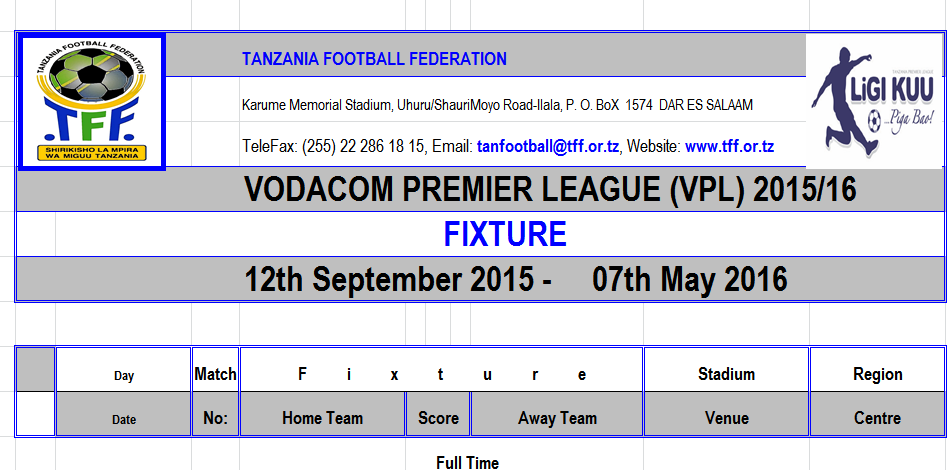Click the Full Time label cell
The image size is (947, 470).
[x=467, y=462]
